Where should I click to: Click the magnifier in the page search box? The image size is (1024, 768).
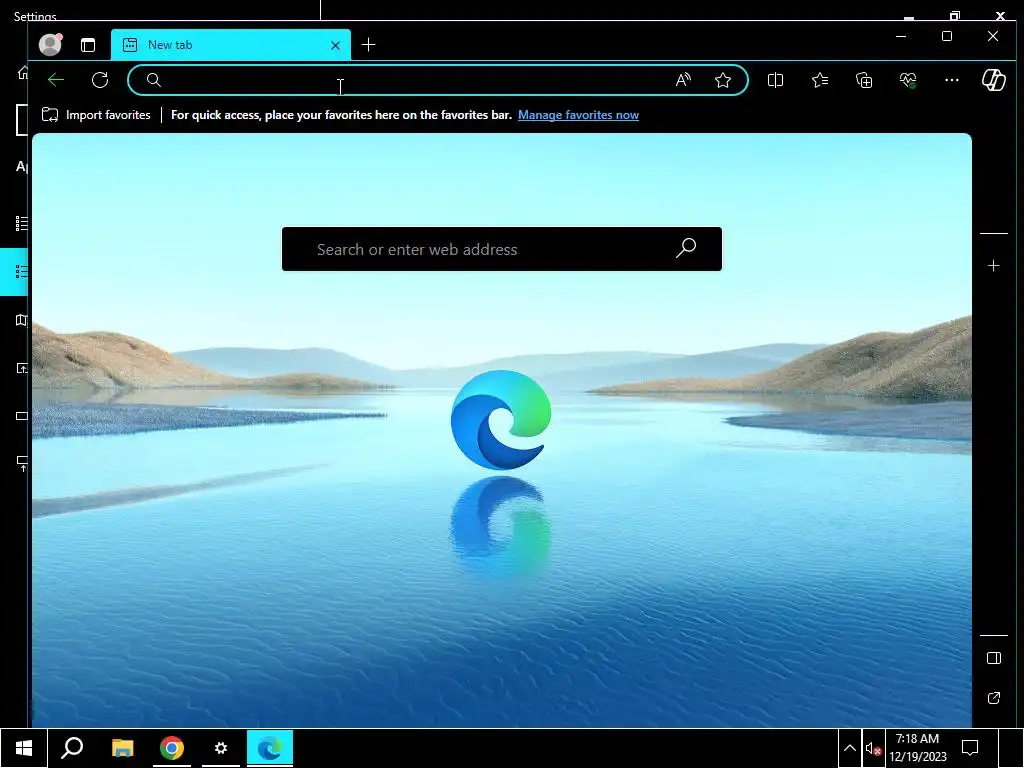coord(686,248)
